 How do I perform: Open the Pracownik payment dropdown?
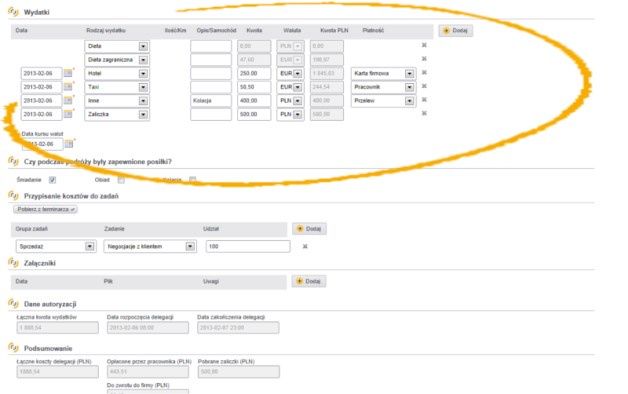coord(409,87)
